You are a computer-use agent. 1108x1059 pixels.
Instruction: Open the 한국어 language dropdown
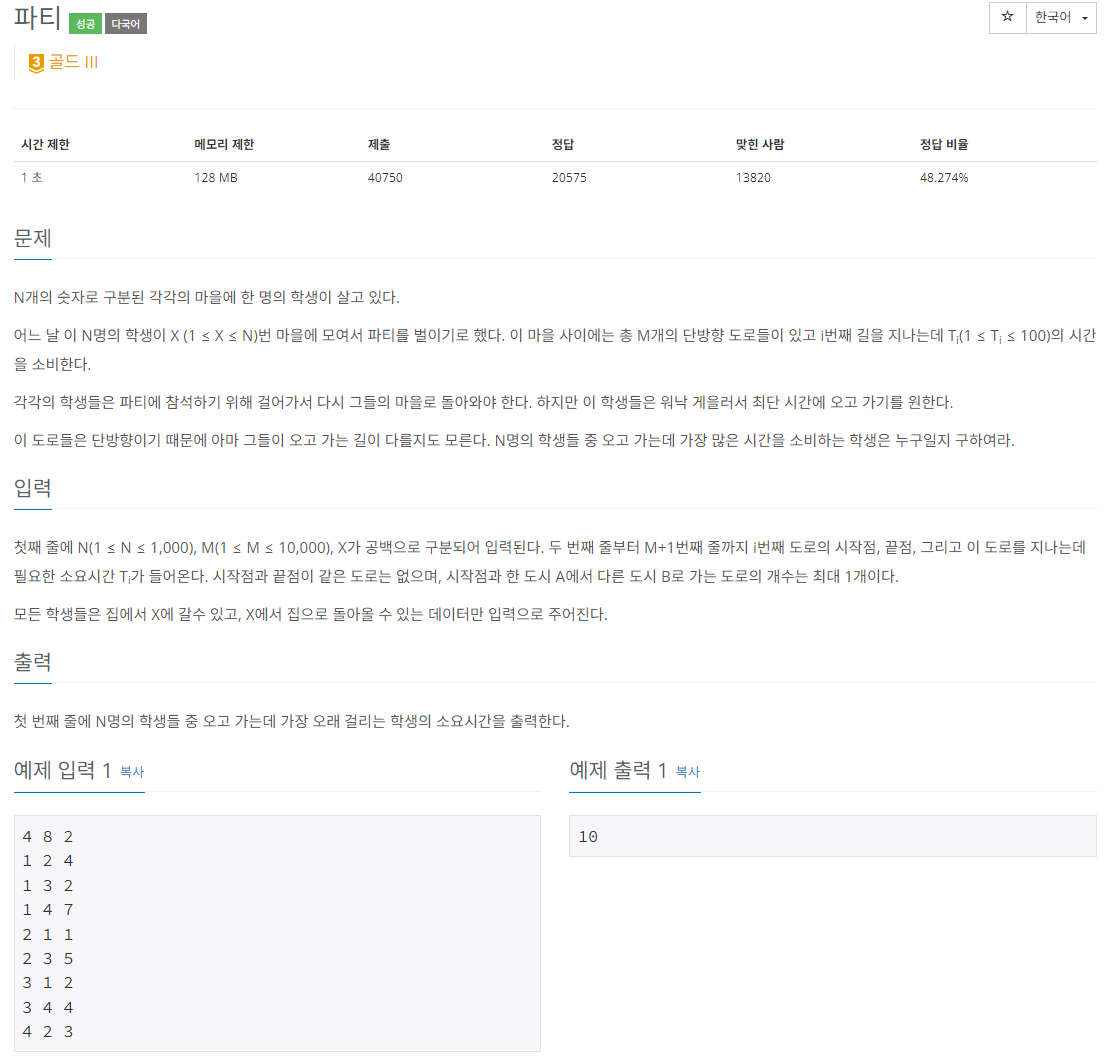pos(1061,17)
